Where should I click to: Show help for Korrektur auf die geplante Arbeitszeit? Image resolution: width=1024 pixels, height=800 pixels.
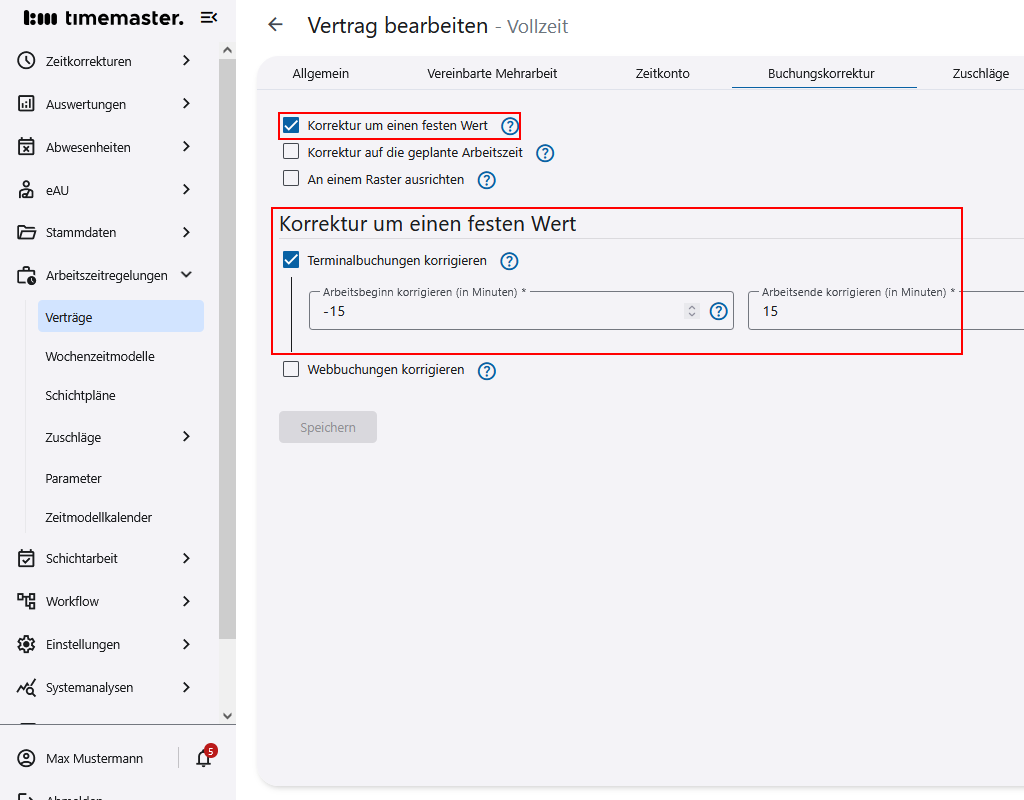[545, 153]
